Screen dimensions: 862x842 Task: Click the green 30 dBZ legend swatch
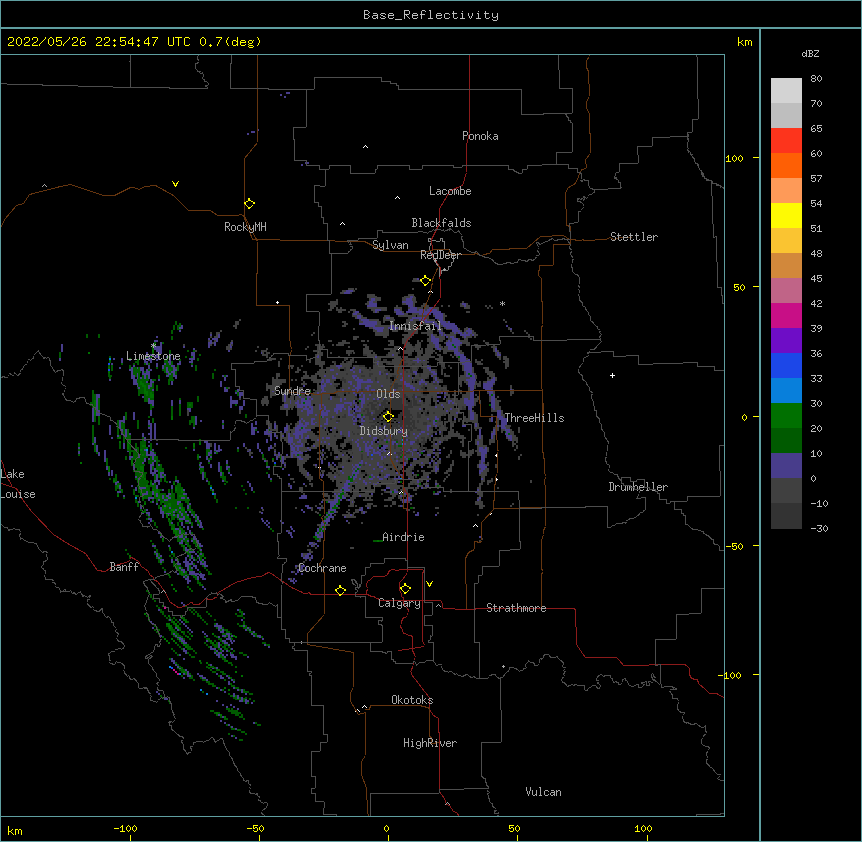coord(786,416)
